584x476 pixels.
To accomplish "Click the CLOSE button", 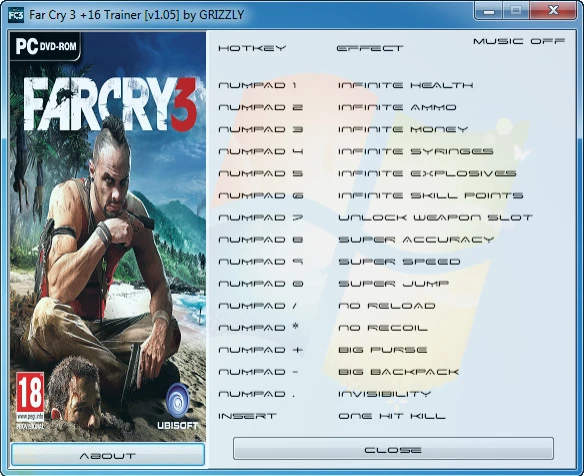I will (x=393, y=449).
